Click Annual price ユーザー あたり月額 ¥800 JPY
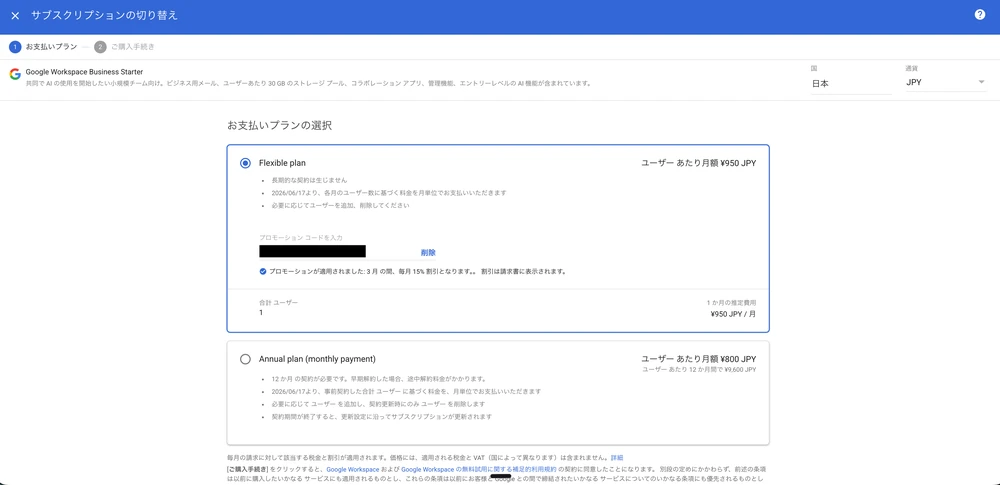Image resolution: width=1000 pixels, height=485 pixels. (699, 359)
